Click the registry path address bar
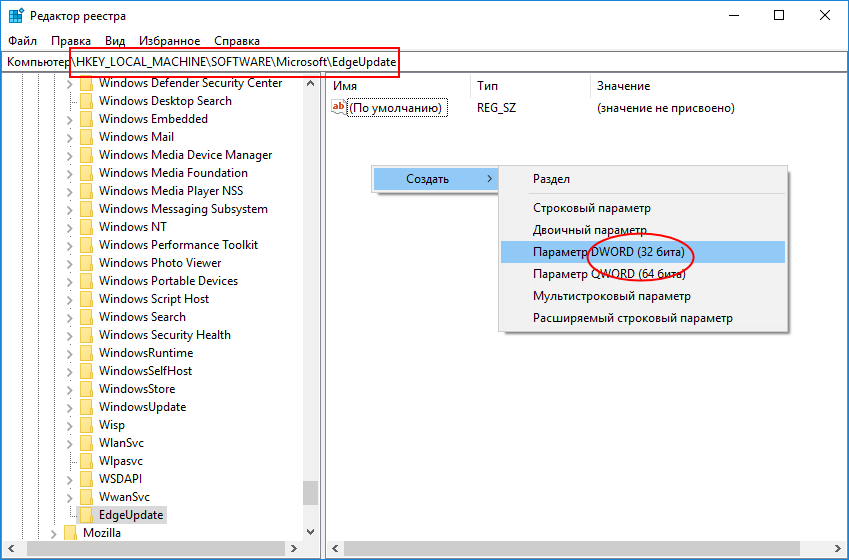This screenshot has width=849, height=560. 424,62
